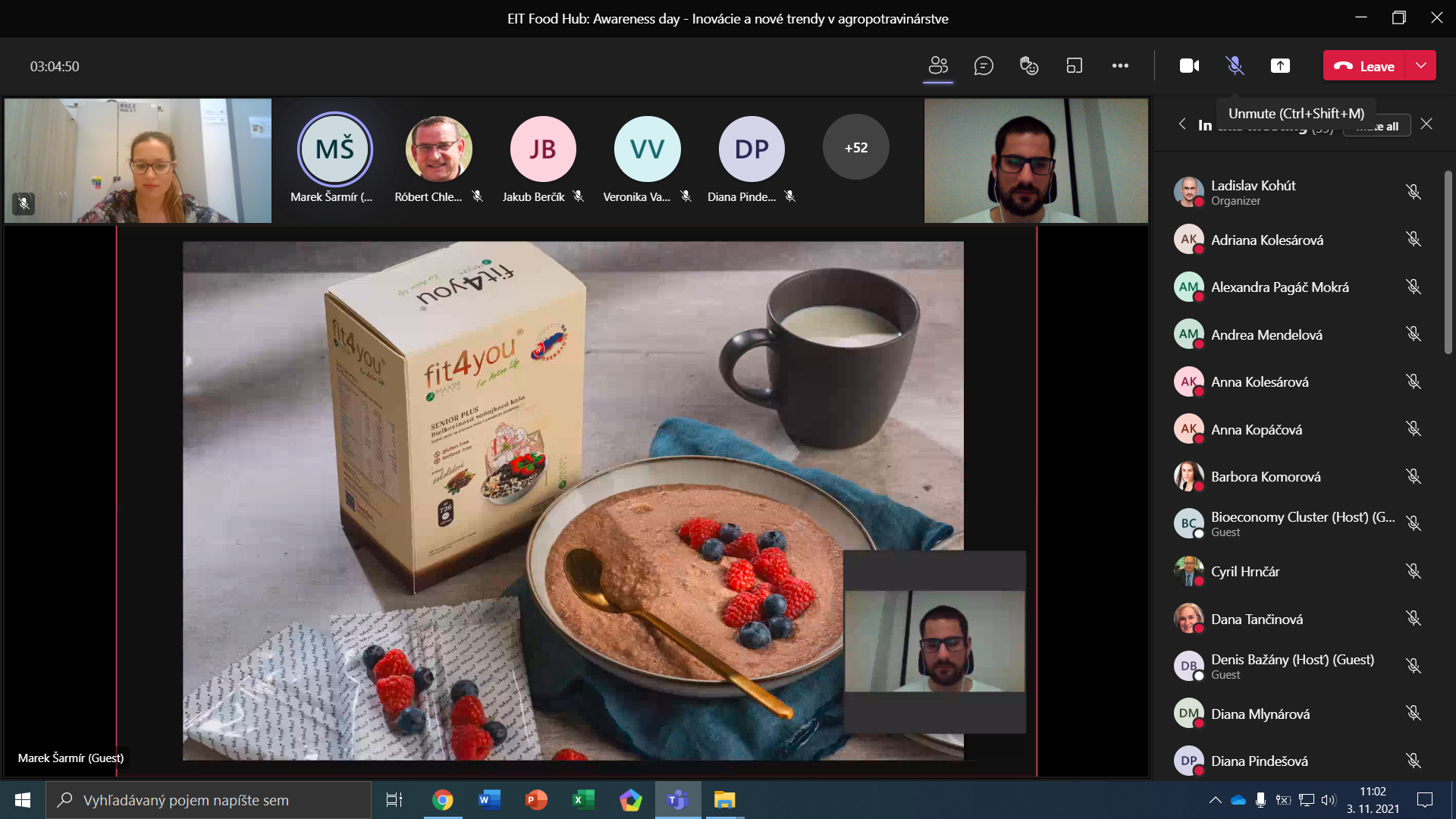
Task: Open the OneDrive tray icon
Action: (1238, 800)
